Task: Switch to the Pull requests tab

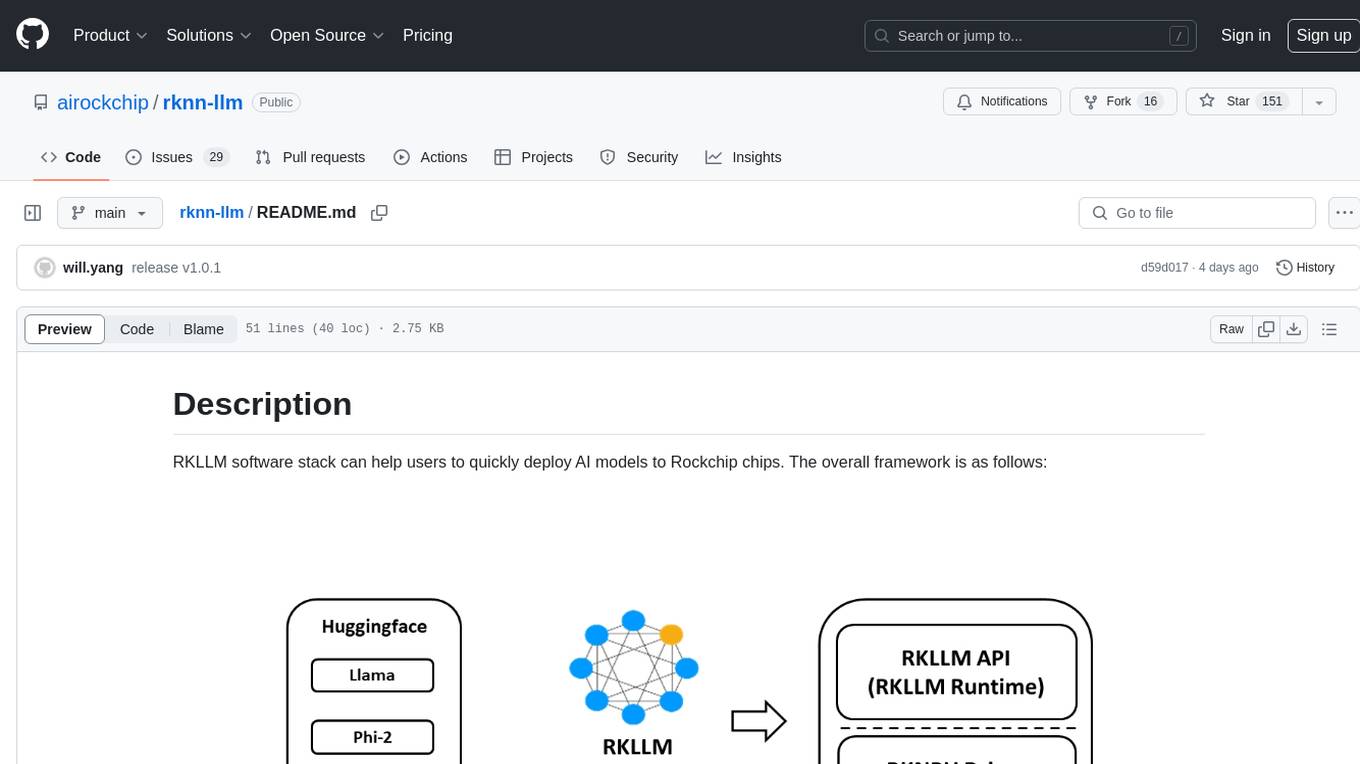Action: (310, 157)
